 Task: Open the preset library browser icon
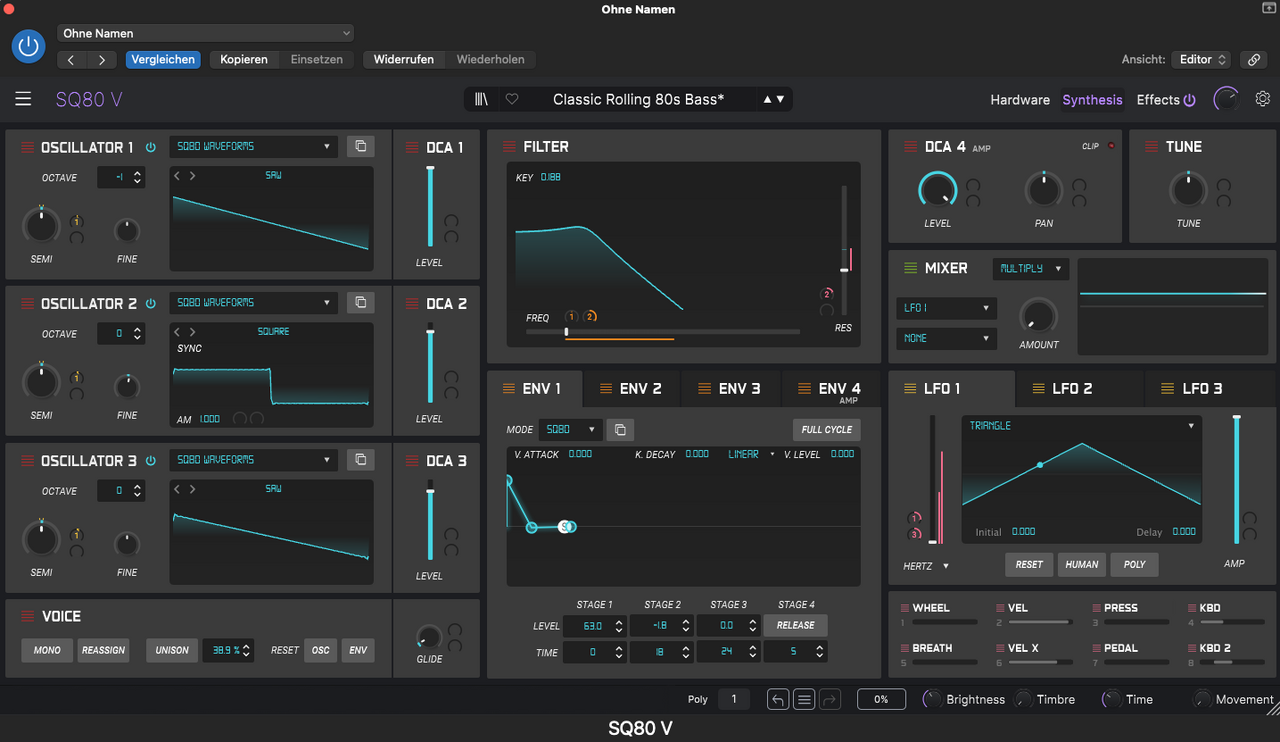point(482,99)
